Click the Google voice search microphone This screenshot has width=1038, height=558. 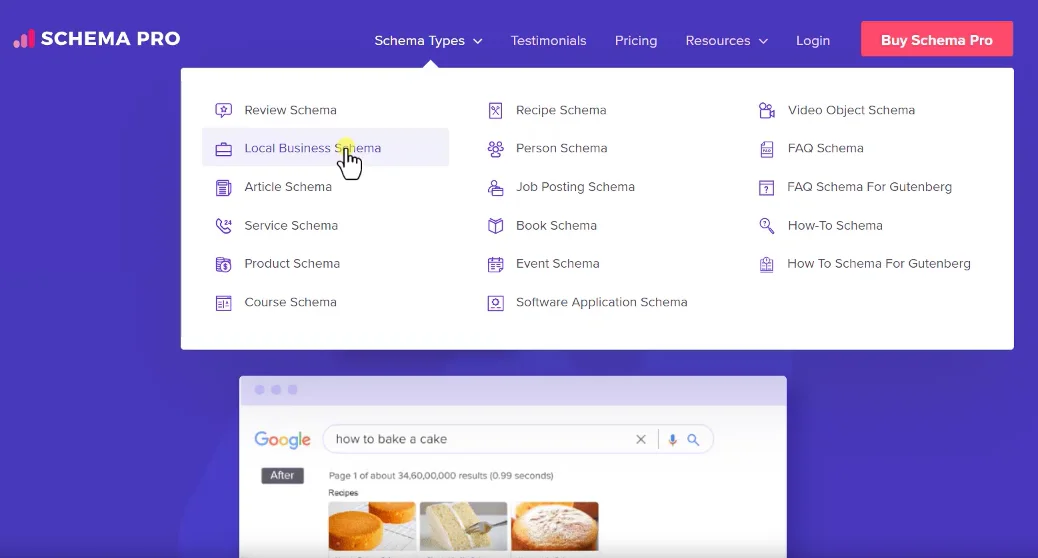673,440
